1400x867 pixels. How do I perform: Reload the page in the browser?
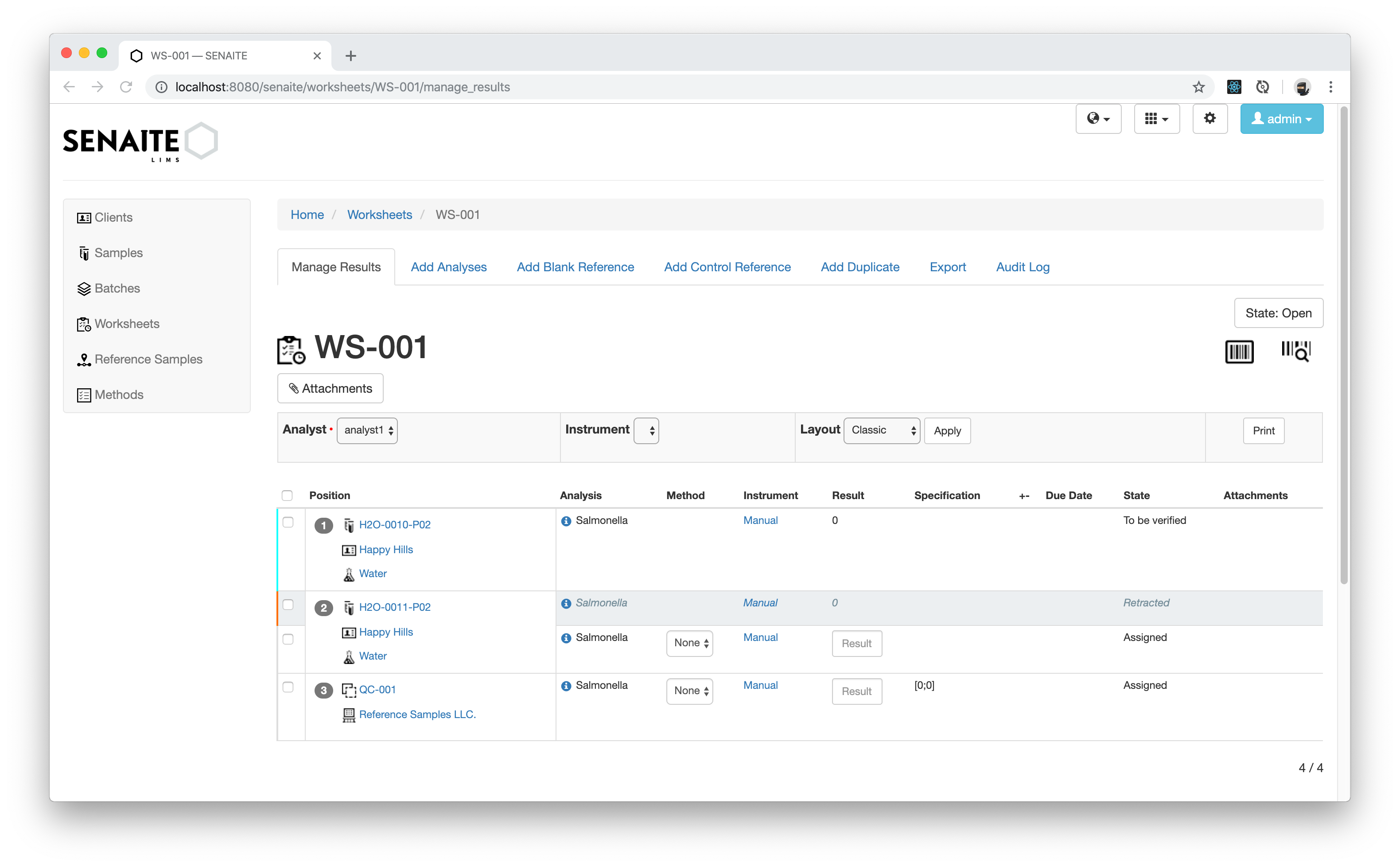pos(126,87)
